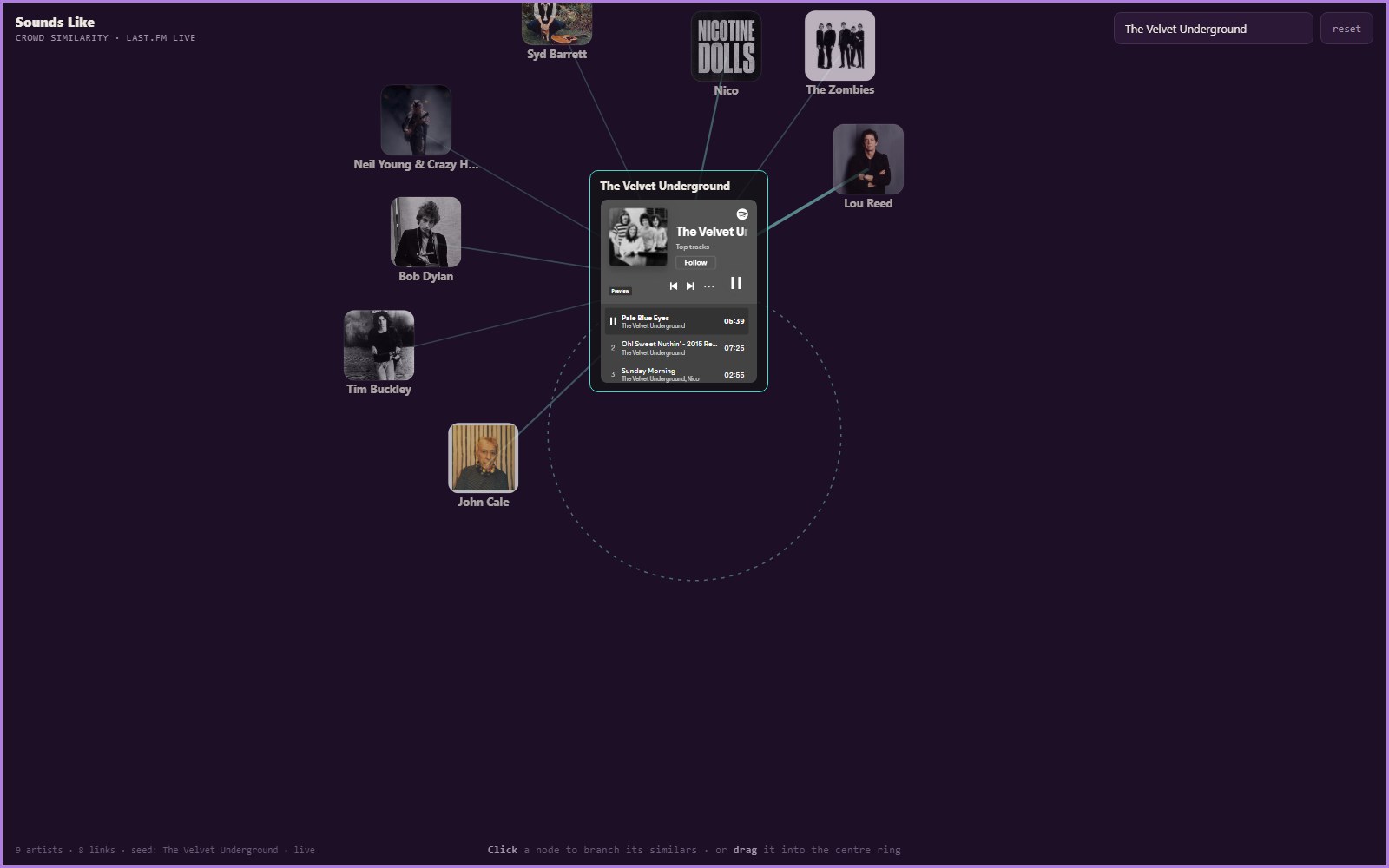The height and width of the screenshot is (868, 1389).
Task: Click the 06:39 track duration
Action: 734,321
